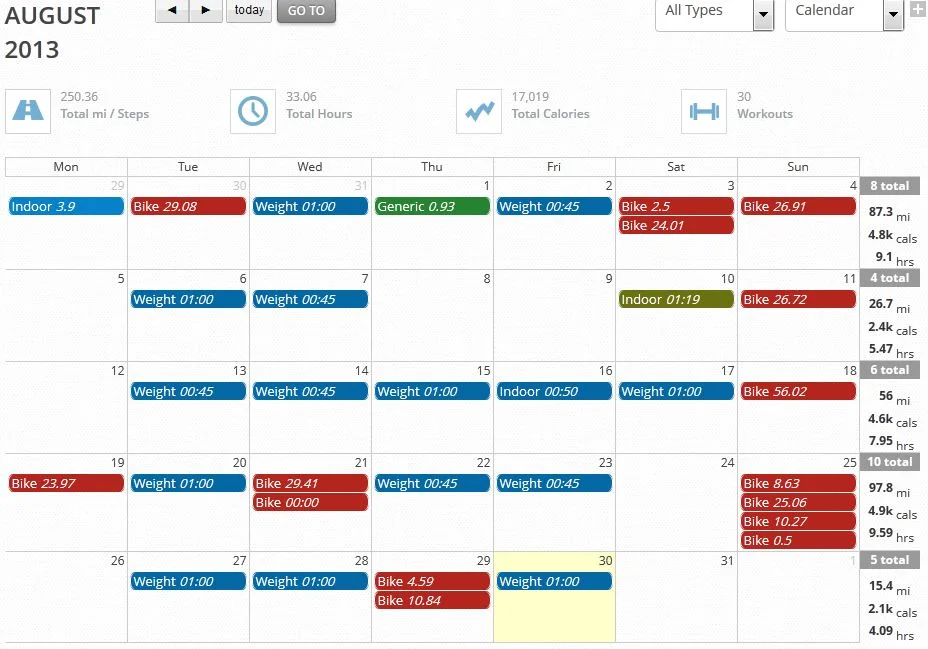This screenshot has height=649, width=928.
Task: Select the Bike 25.06 workout
Action: [798, 502]
